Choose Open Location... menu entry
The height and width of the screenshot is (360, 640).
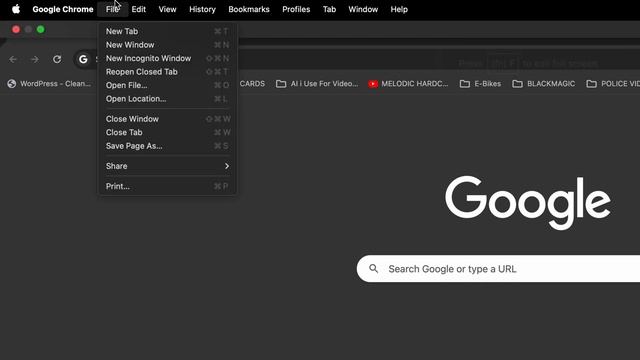pos(167,99)
